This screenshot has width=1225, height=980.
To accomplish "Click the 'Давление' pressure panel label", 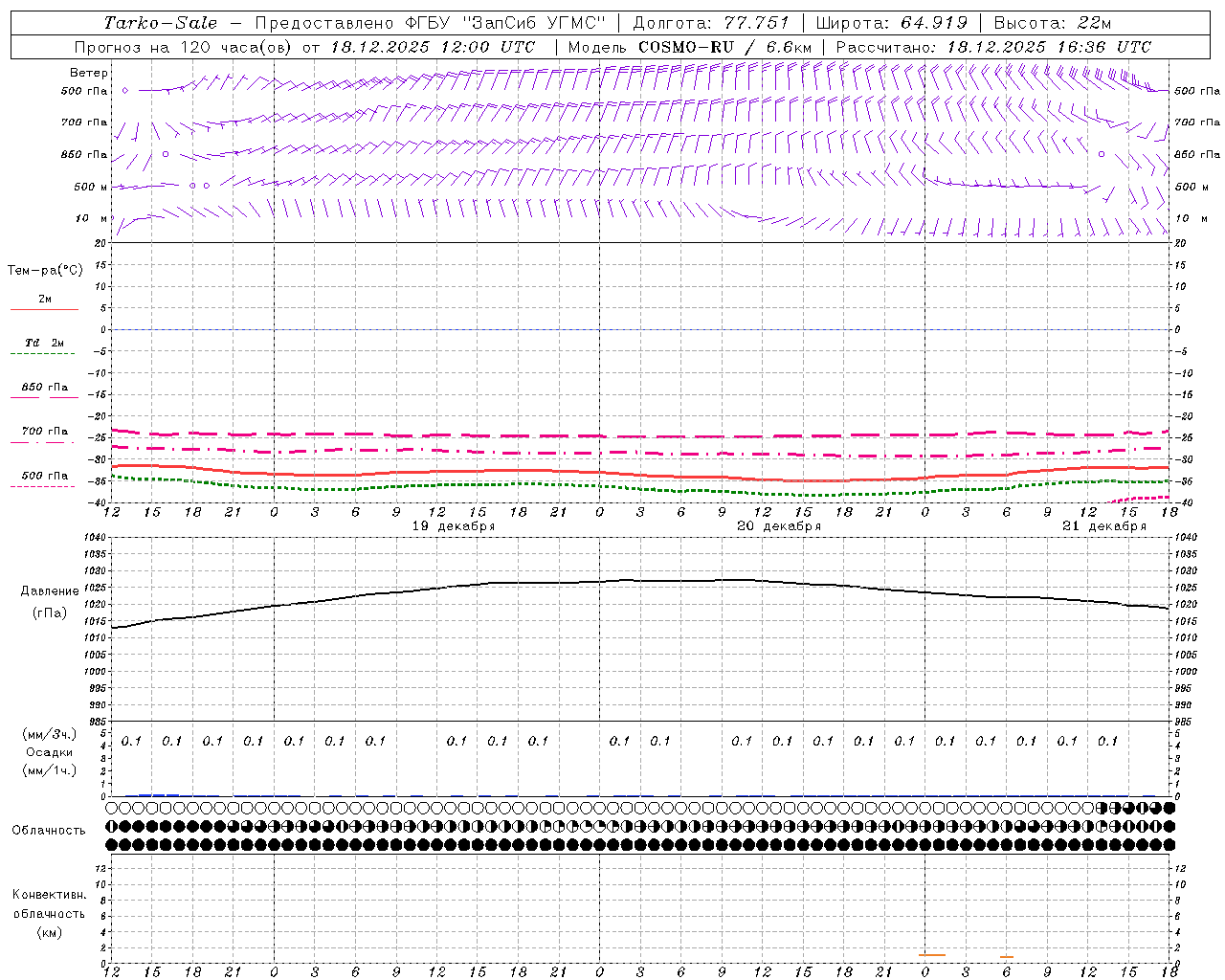I will click(50, 591).
